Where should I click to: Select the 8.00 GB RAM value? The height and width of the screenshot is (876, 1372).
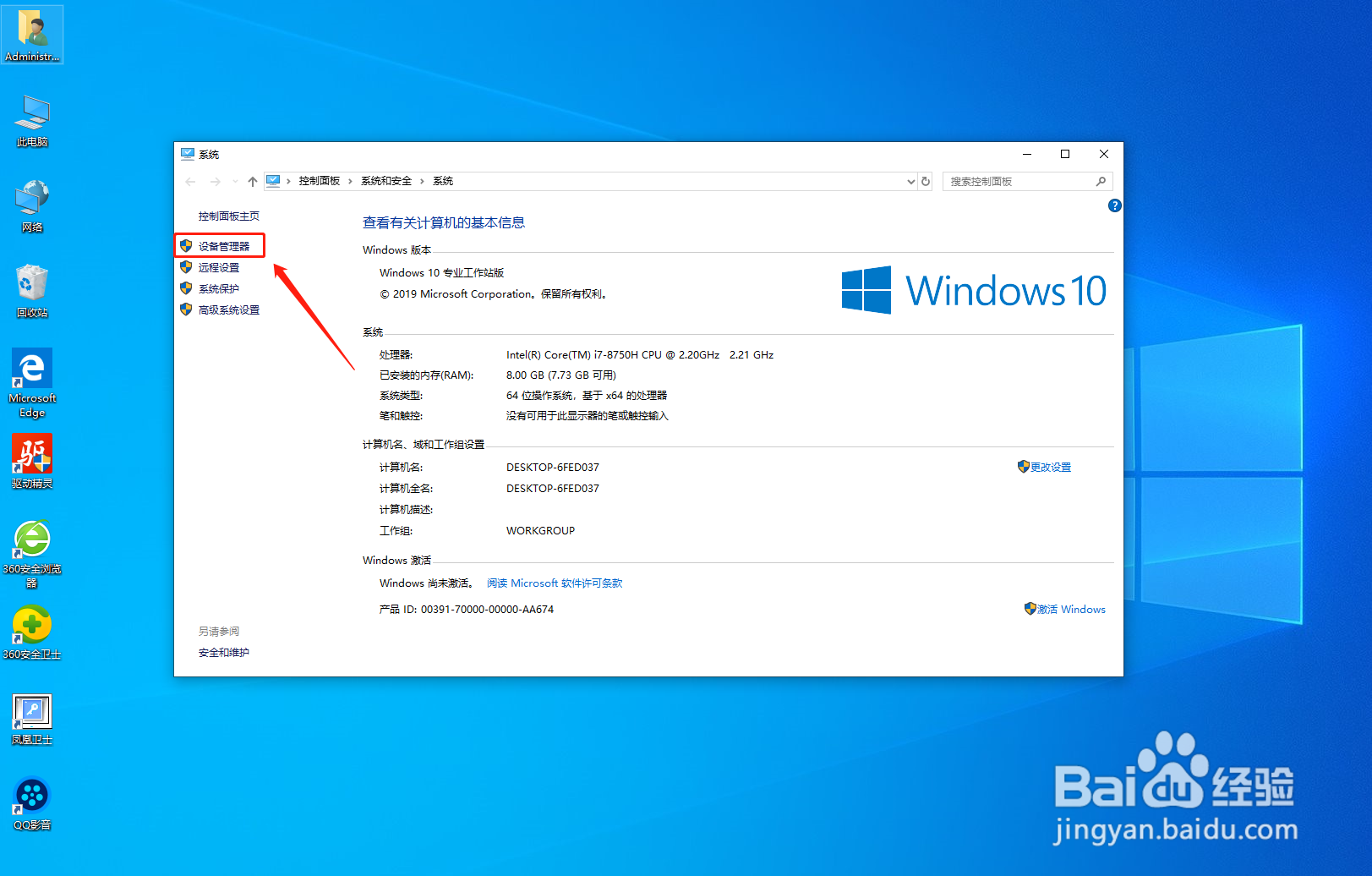561,375
